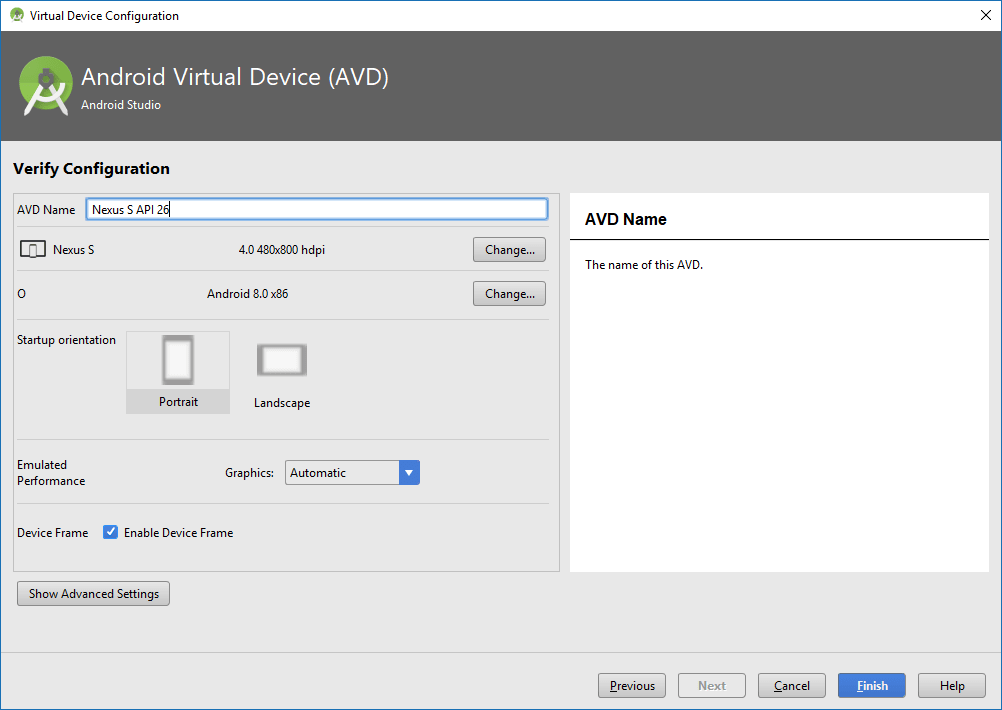Image resolution: width=1002 pixels, height=710 pixels.
Task: Click the Nexus S device icon
Action: click(x=33, y=249)
